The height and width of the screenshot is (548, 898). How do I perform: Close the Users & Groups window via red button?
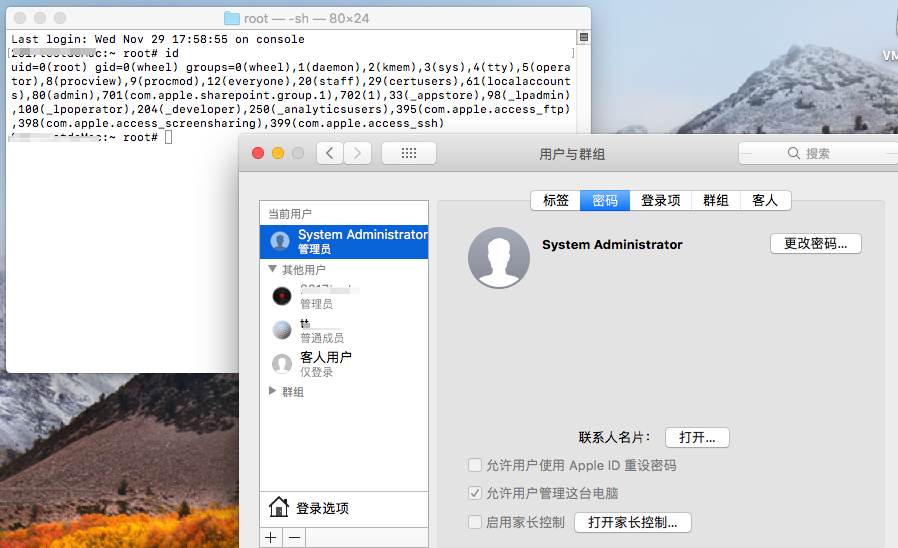tap(258, 153)
